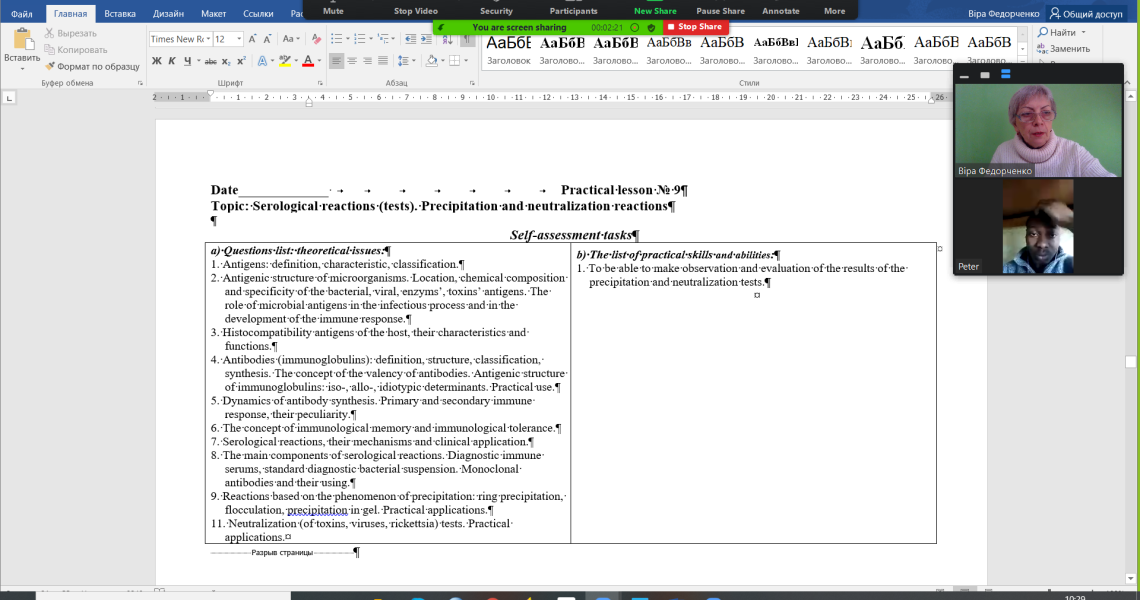The image size is (1140, 600).
Task: Copy selection with Копировать
Action: coord(76,49)
